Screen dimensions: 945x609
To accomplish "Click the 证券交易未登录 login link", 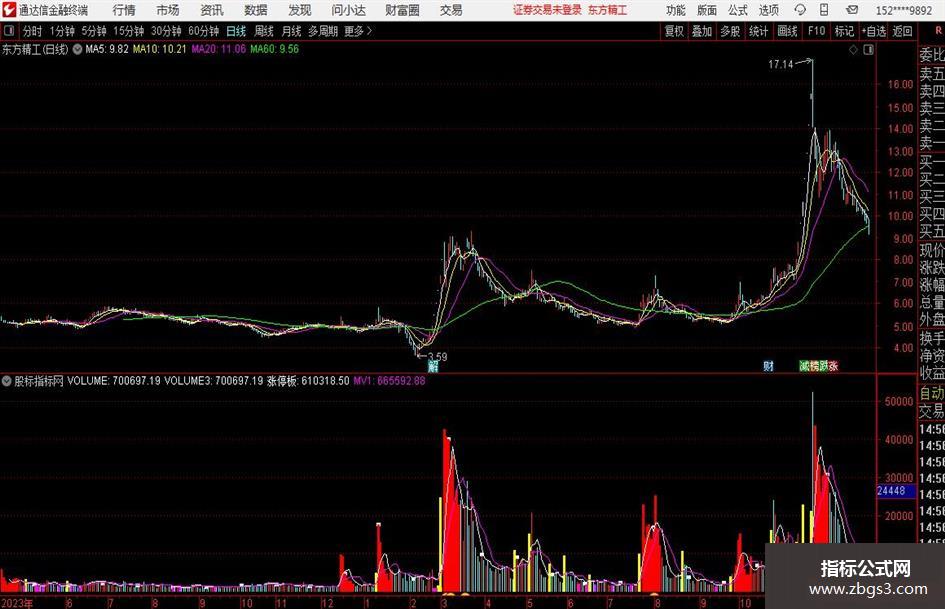I will (x=547, y=10).
